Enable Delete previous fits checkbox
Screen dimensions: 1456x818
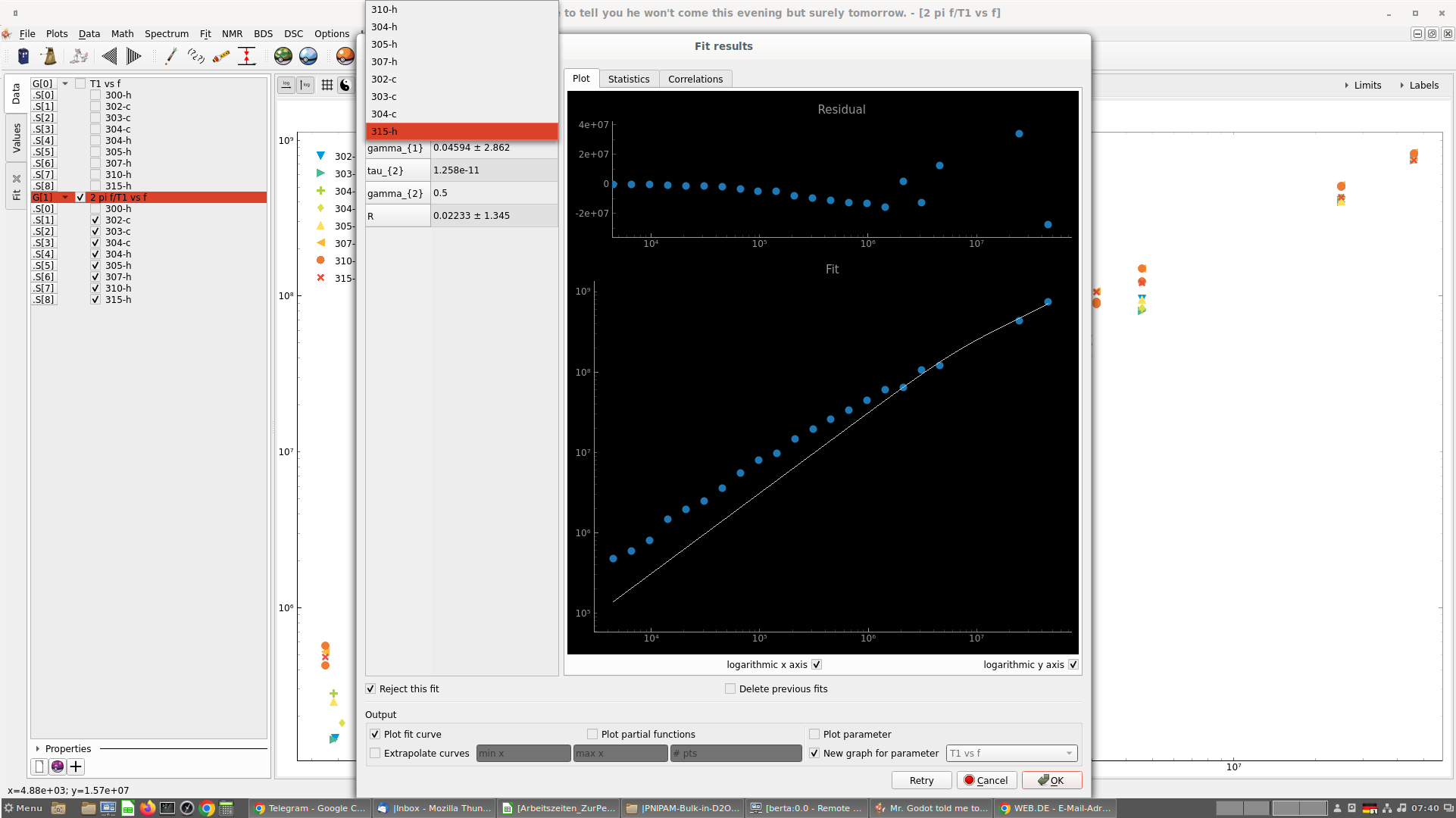pos(730,688)
